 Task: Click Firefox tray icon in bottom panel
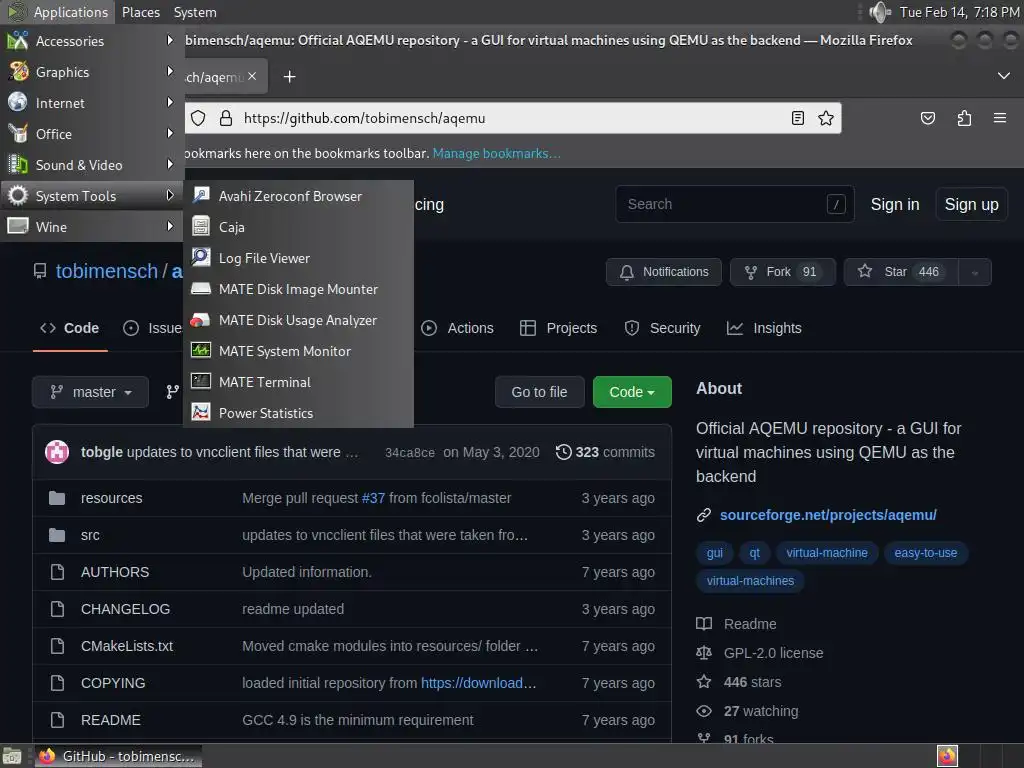(x=947, y=756)
